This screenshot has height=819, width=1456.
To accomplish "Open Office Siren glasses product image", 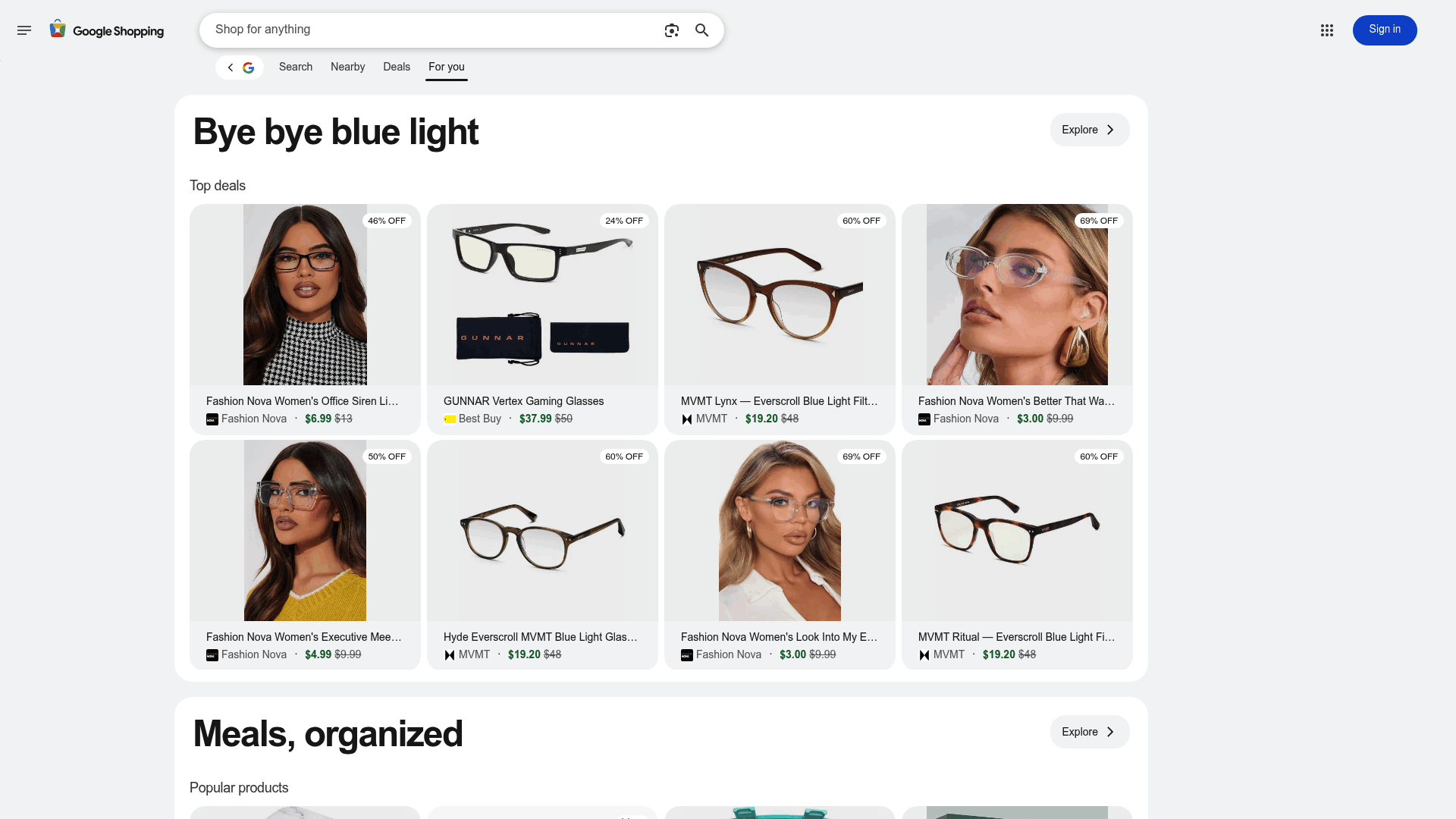I will (x=305, y=294).
